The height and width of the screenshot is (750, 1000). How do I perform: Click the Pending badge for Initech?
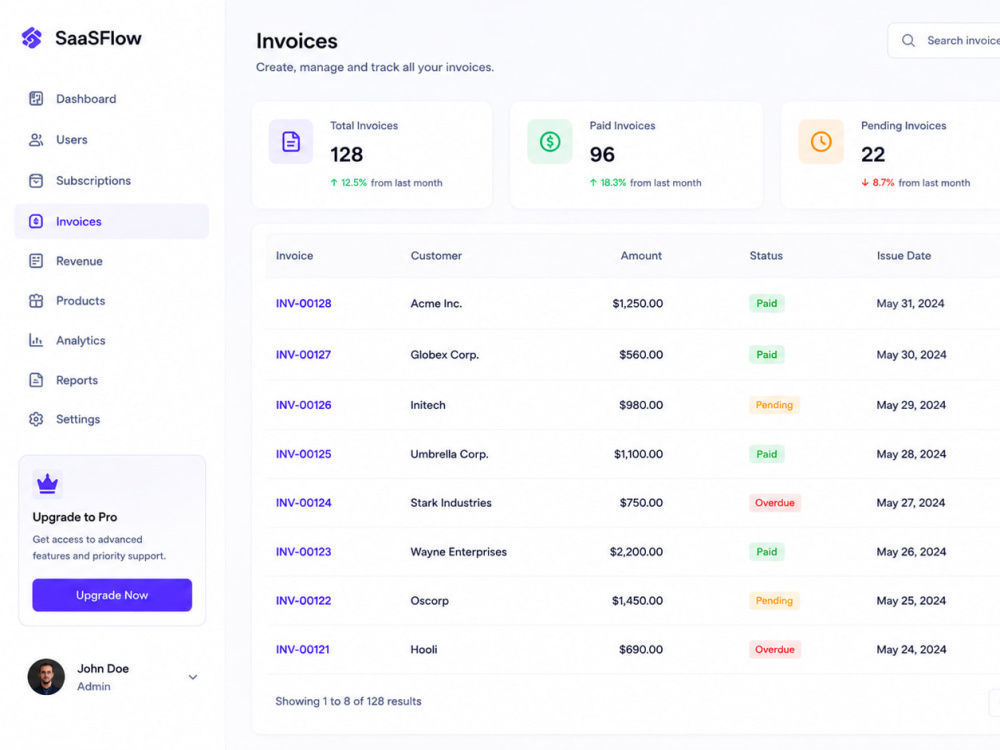774,405
